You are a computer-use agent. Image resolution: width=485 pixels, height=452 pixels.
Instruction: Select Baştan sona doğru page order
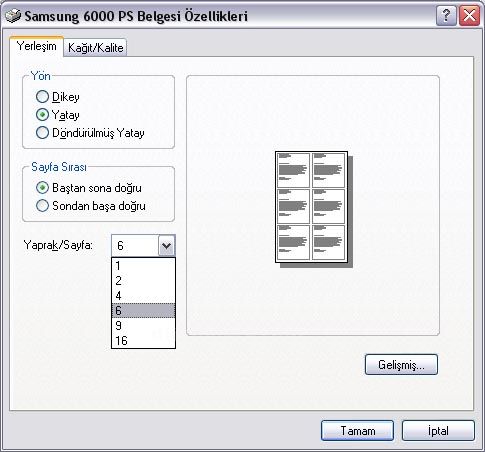(42, 188)
